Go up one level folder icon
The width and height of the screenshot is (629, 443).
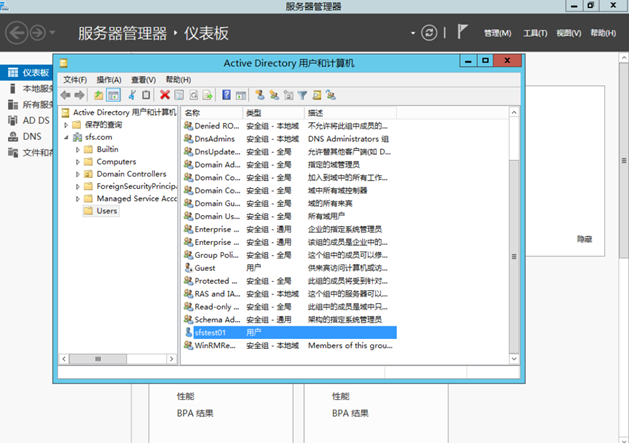pos(98,95)
